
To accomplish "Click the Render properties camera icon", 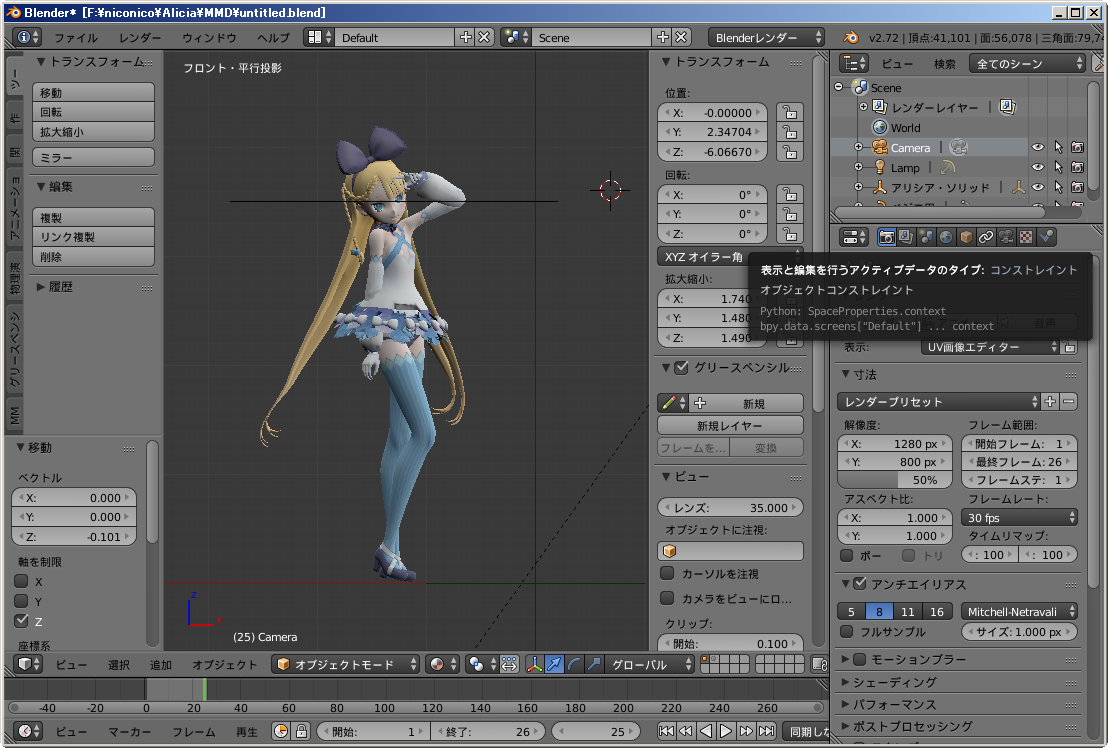I will click(x=886, y=237).
